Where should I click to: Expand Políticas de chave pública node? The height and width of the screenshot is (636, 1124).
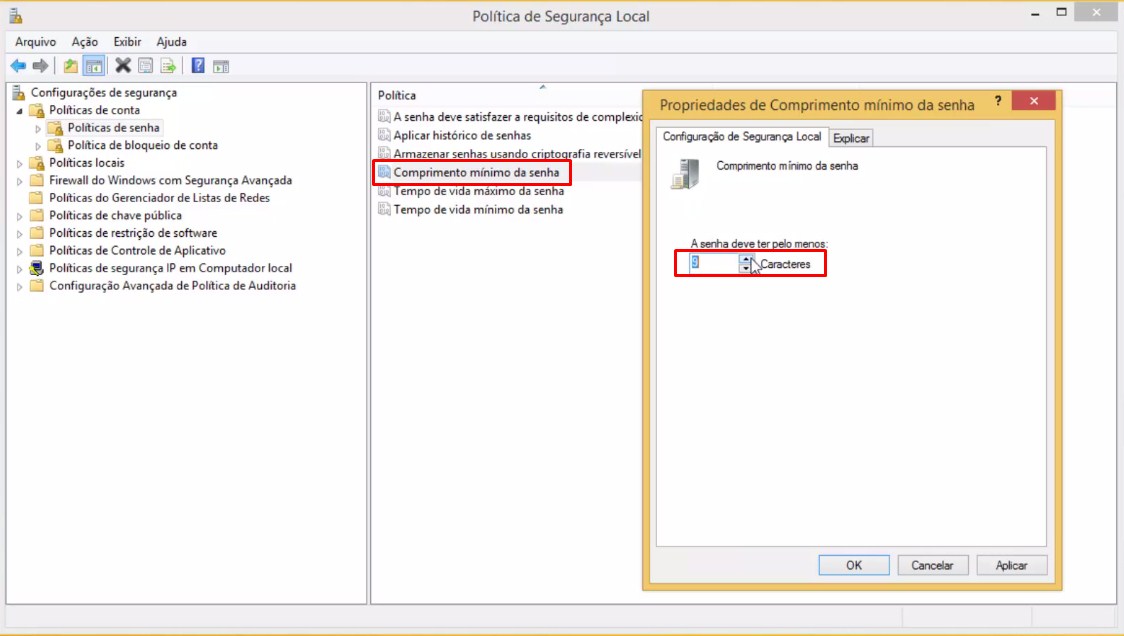click(x=19, y=216)
